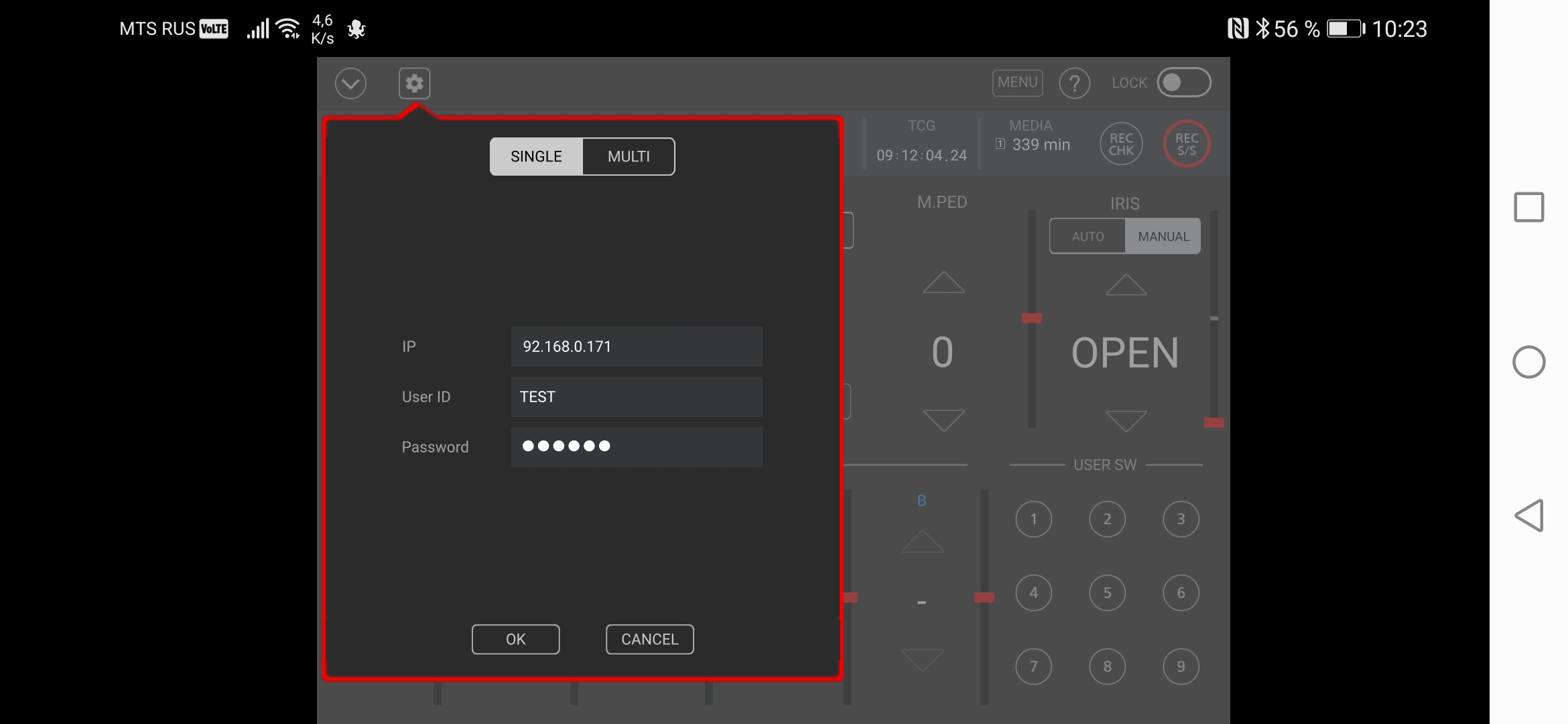Decrease M.PED with down arrow
The image size is (1568, 724).
pos(943,420)
